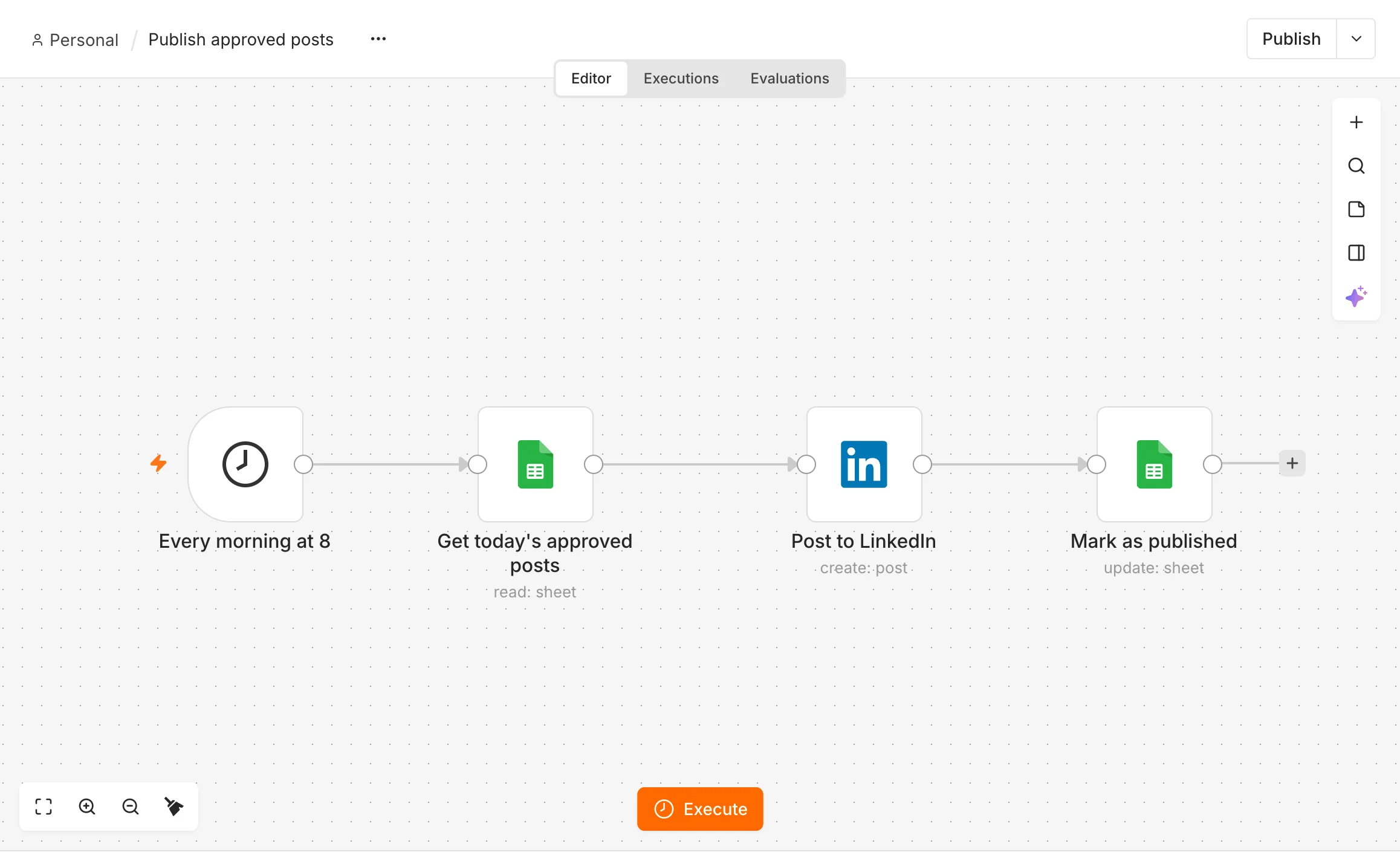Click the output connector of the LinkedIn node

click(x=922, y=464)
